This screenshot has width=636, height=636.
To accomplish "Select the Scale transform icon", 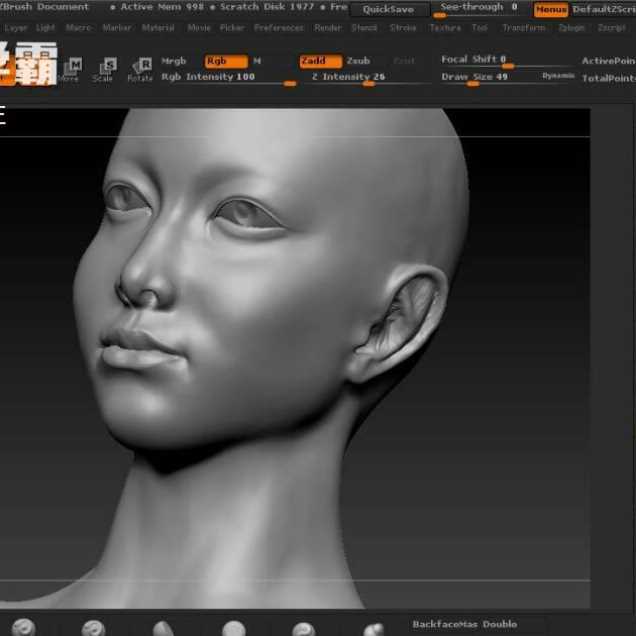I will pos(105,69).
